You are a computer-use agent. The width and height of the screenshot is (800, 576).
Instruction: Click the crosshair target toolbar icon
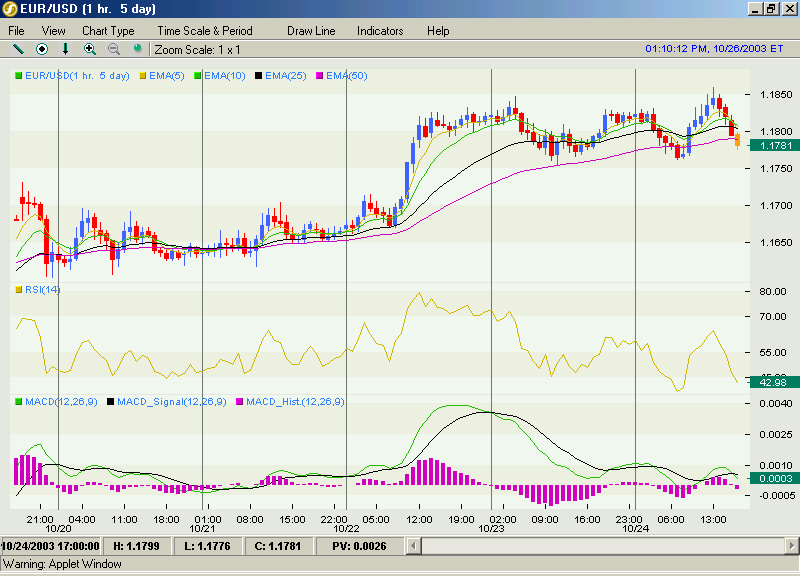coord(42,49)
